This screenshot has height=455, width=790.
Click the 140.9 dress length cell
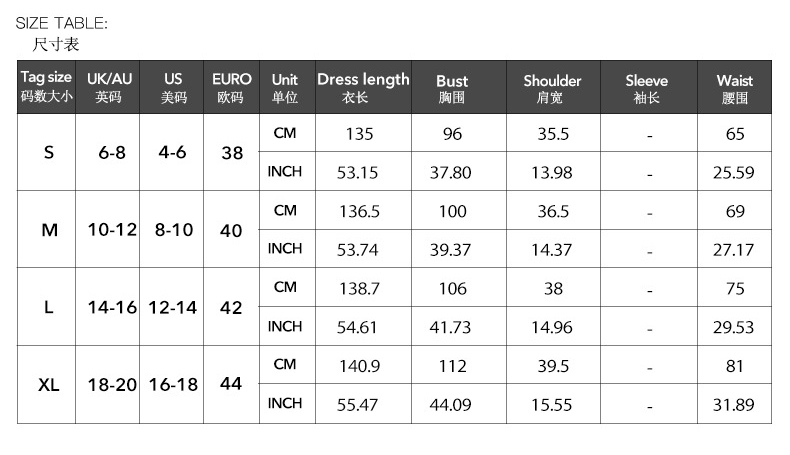(360, 366)
